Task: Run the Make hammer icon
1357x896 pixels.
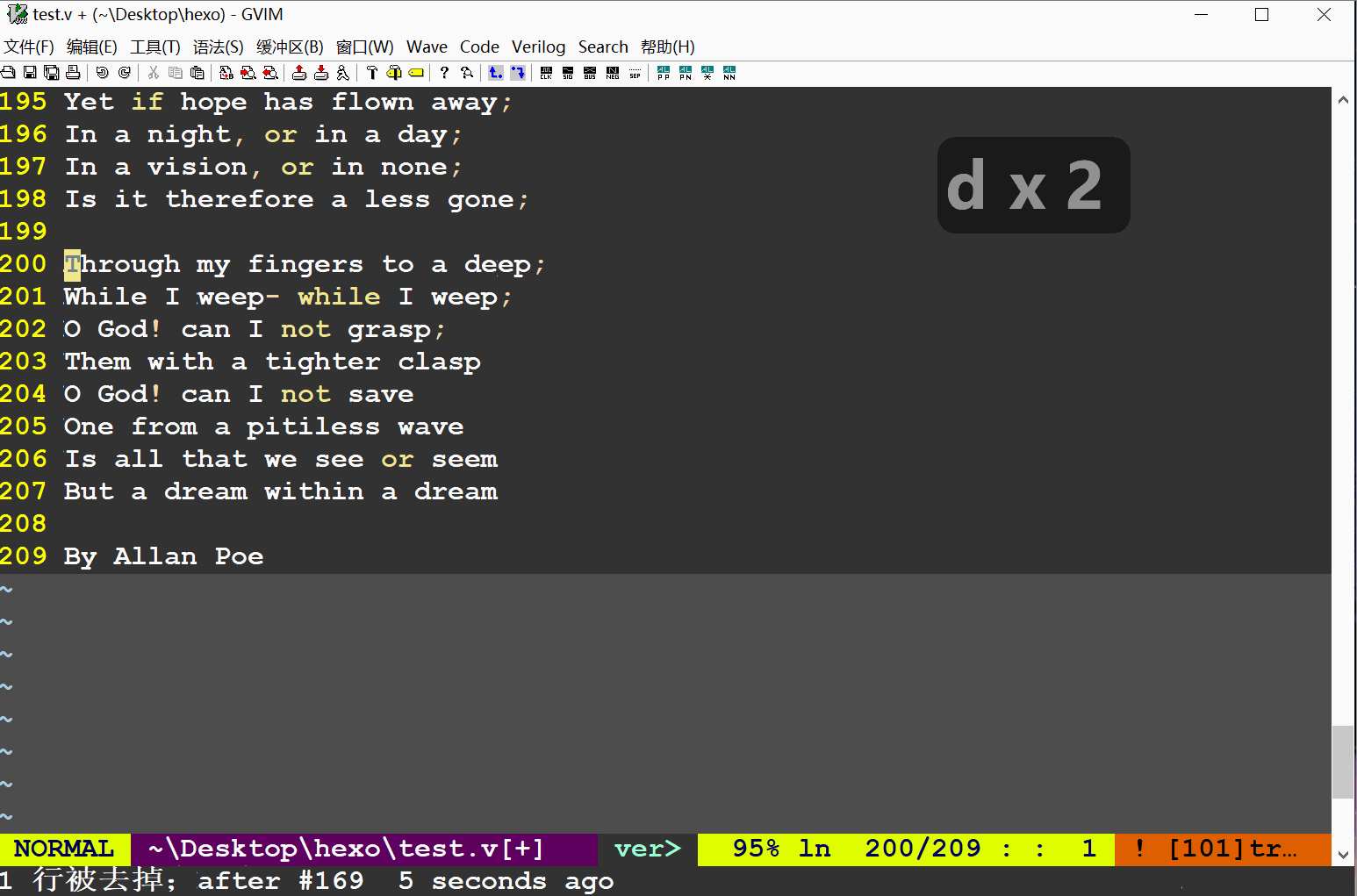Action: pos(372,73)
